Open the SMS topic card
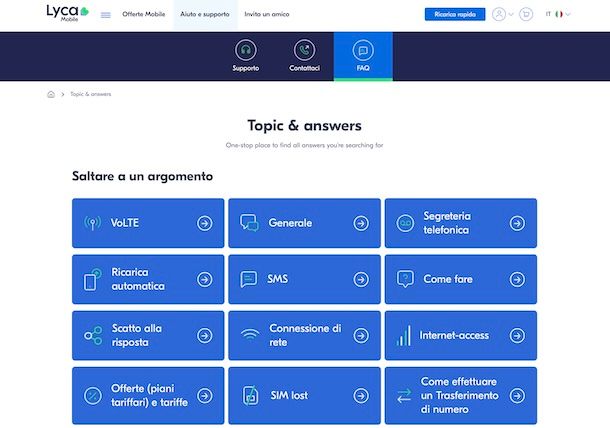This screenshot has width=610, height=428. pos(304,279)
